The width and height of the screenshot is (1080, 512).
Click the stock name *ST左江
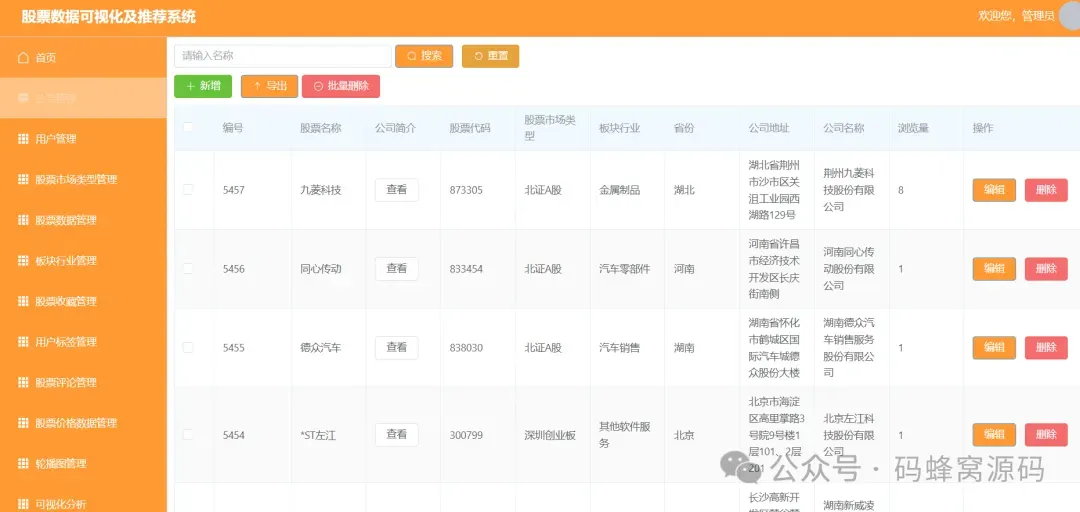click(318, 435)
